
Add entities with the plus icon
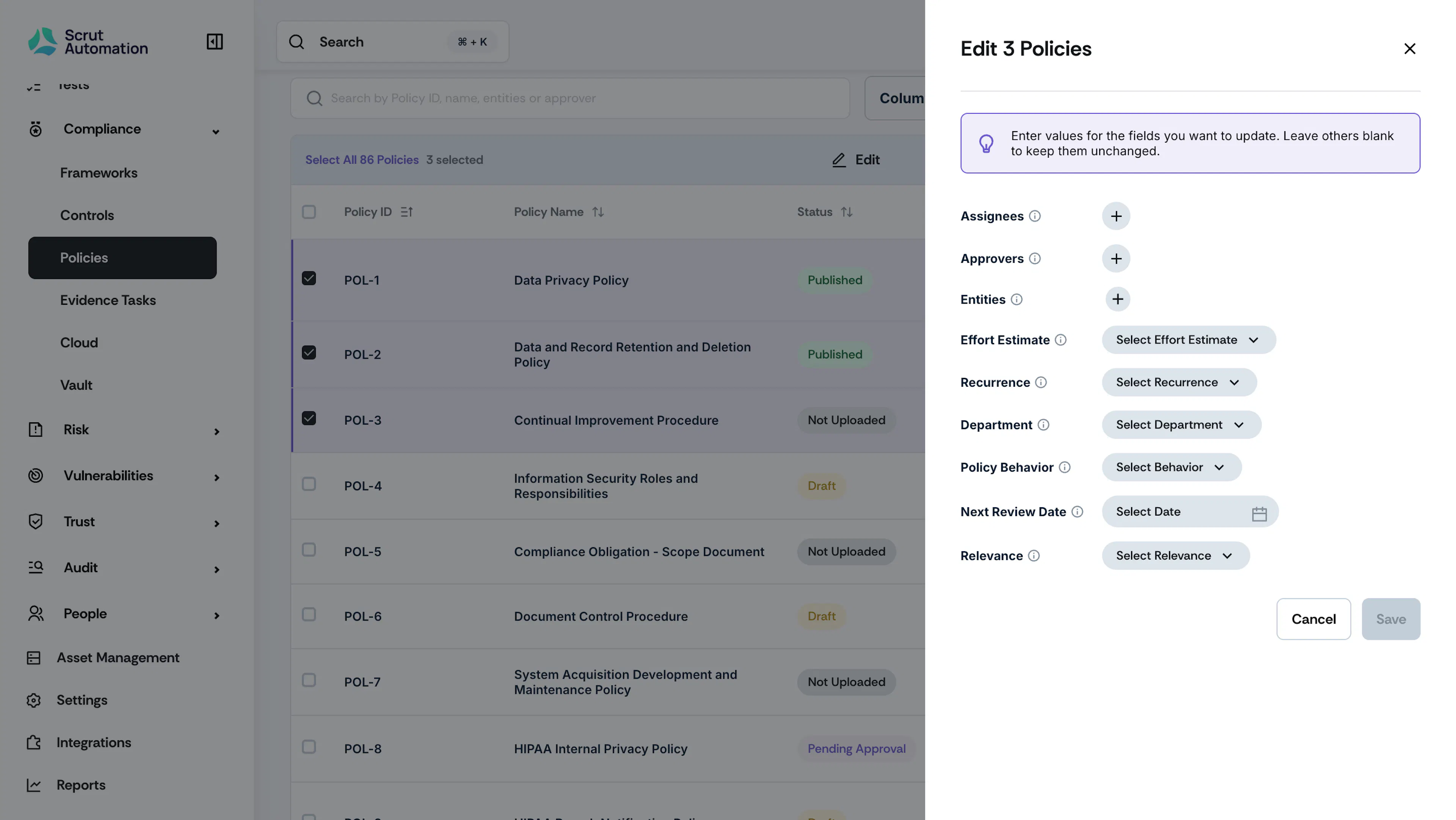tap(1117, 299)
